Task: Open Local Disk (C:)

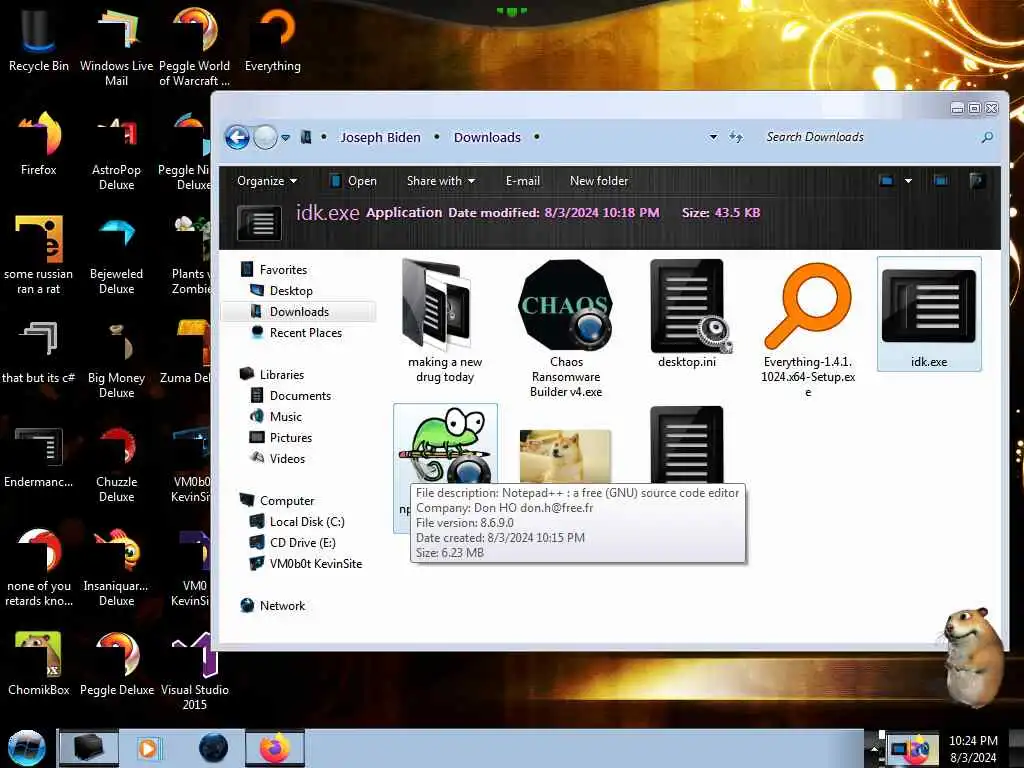Action: 298,522
